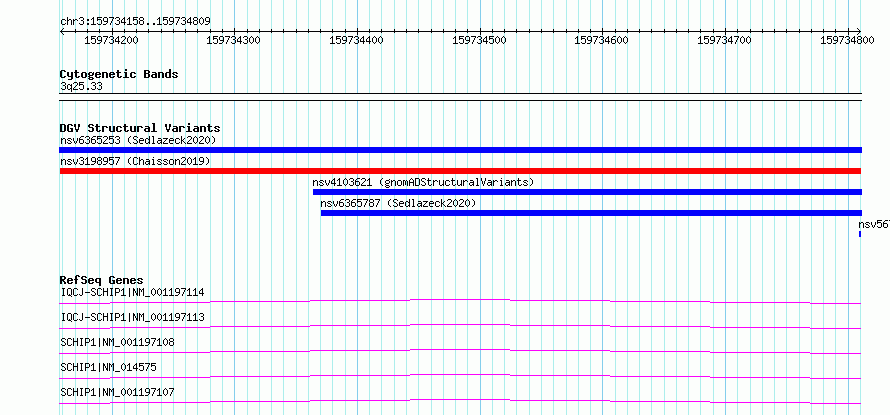Image resolution: width=890 pixels, height=415 pixels.
Task: Click the SCHIP1|NM_014575 transcript label
Action: click(108, 368)
